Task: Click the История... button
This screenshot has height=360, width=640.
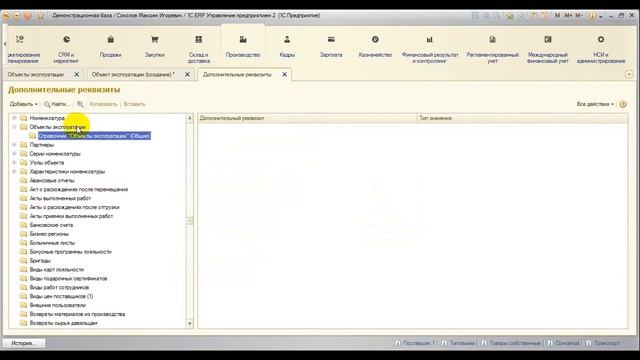Action: (x=24, y=343)
